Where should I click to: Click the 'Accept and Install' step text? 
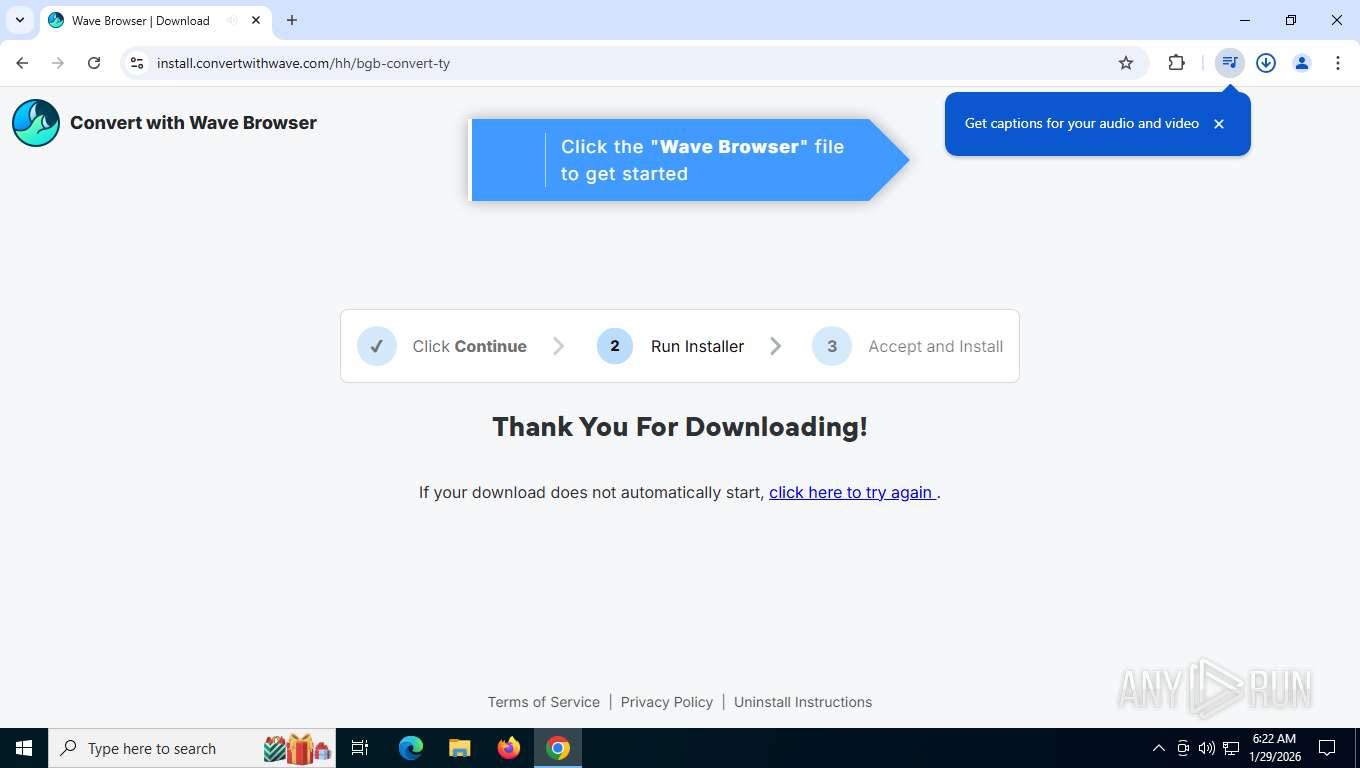click(x=936, y=346)
